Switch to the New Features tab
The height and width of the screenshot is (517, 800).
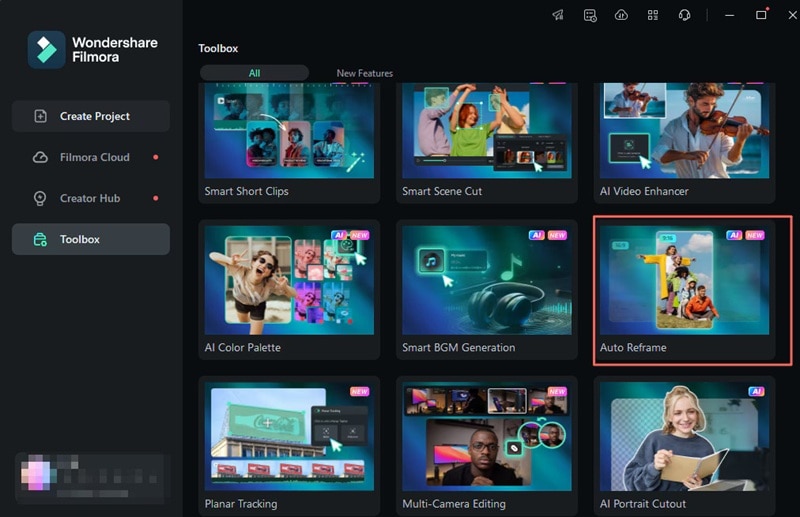coord(364,73)
